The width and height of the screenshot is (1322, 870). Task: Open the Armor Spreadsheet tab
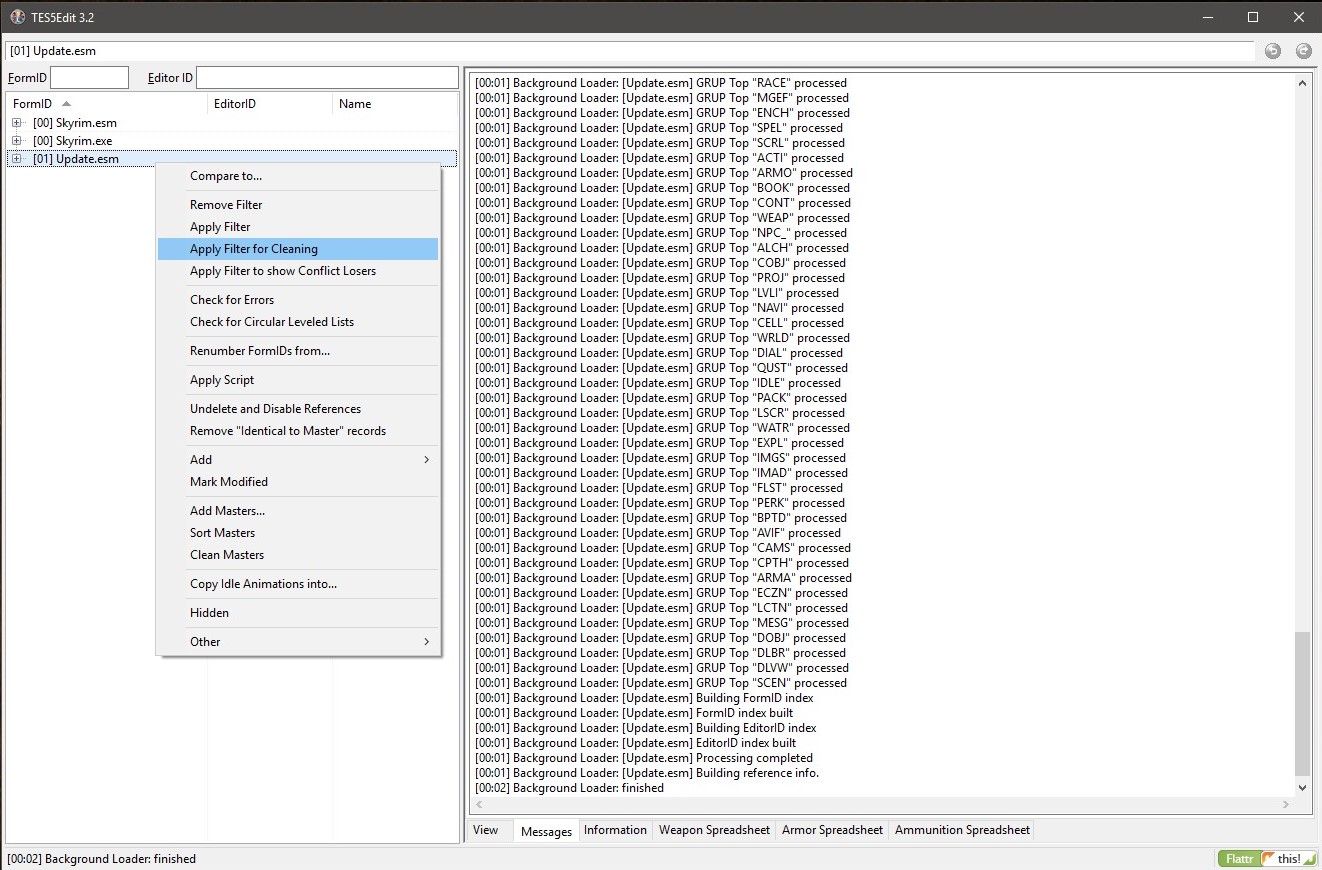click(x=833, y=830)
